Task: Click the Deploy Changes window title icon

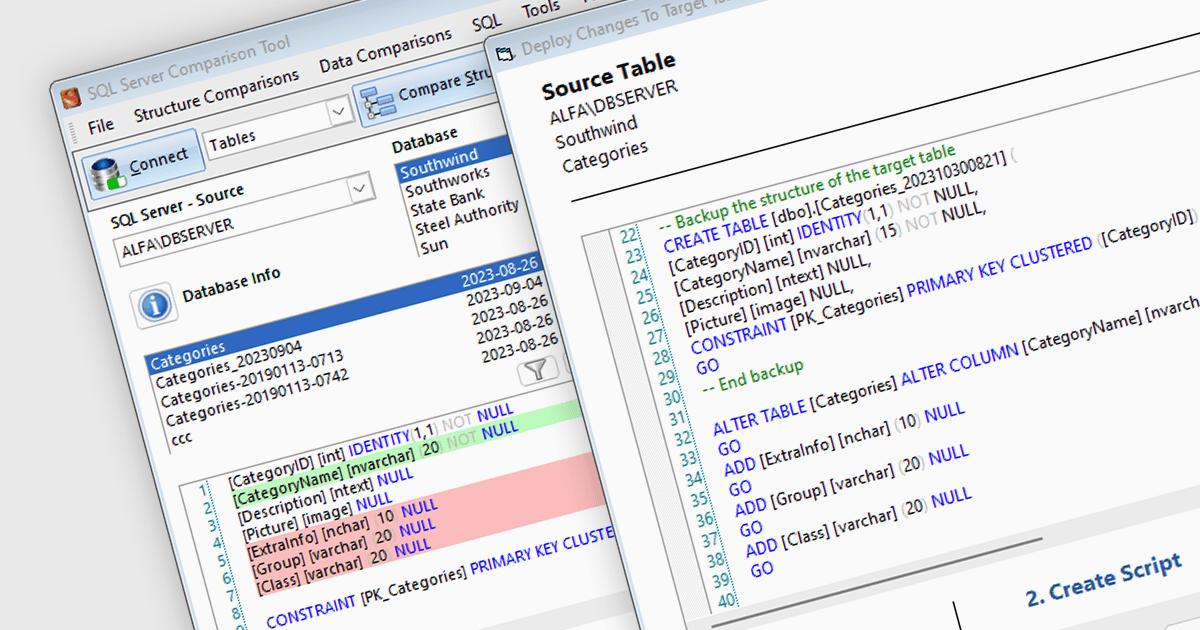Action: pos(504,53)
